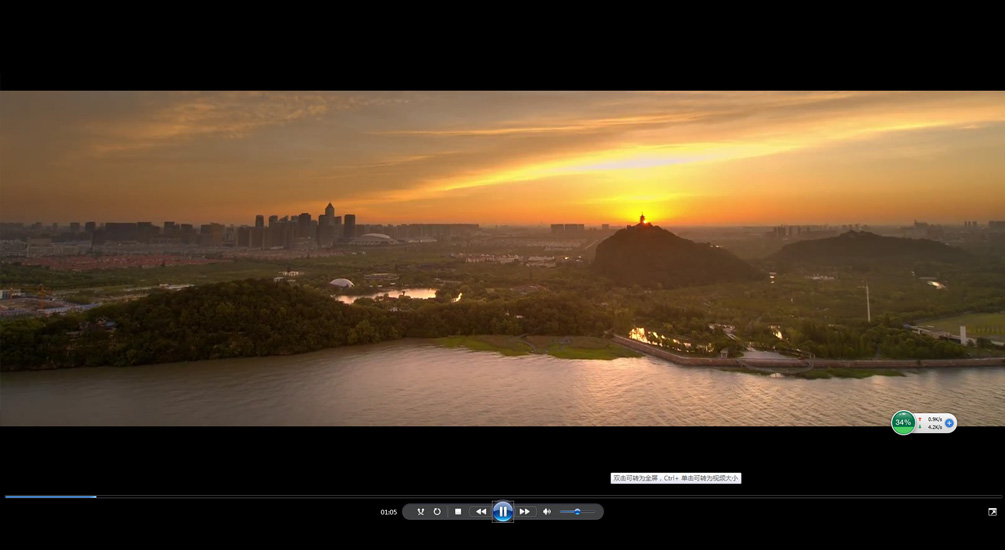
Task: Exit full-screen mode via corner icon
Action: pos(992,512)
